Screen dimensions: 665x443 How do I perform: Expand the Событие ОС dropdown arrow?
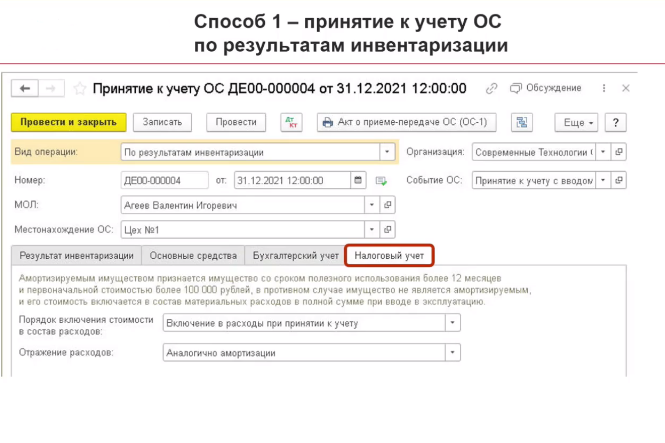603,180
